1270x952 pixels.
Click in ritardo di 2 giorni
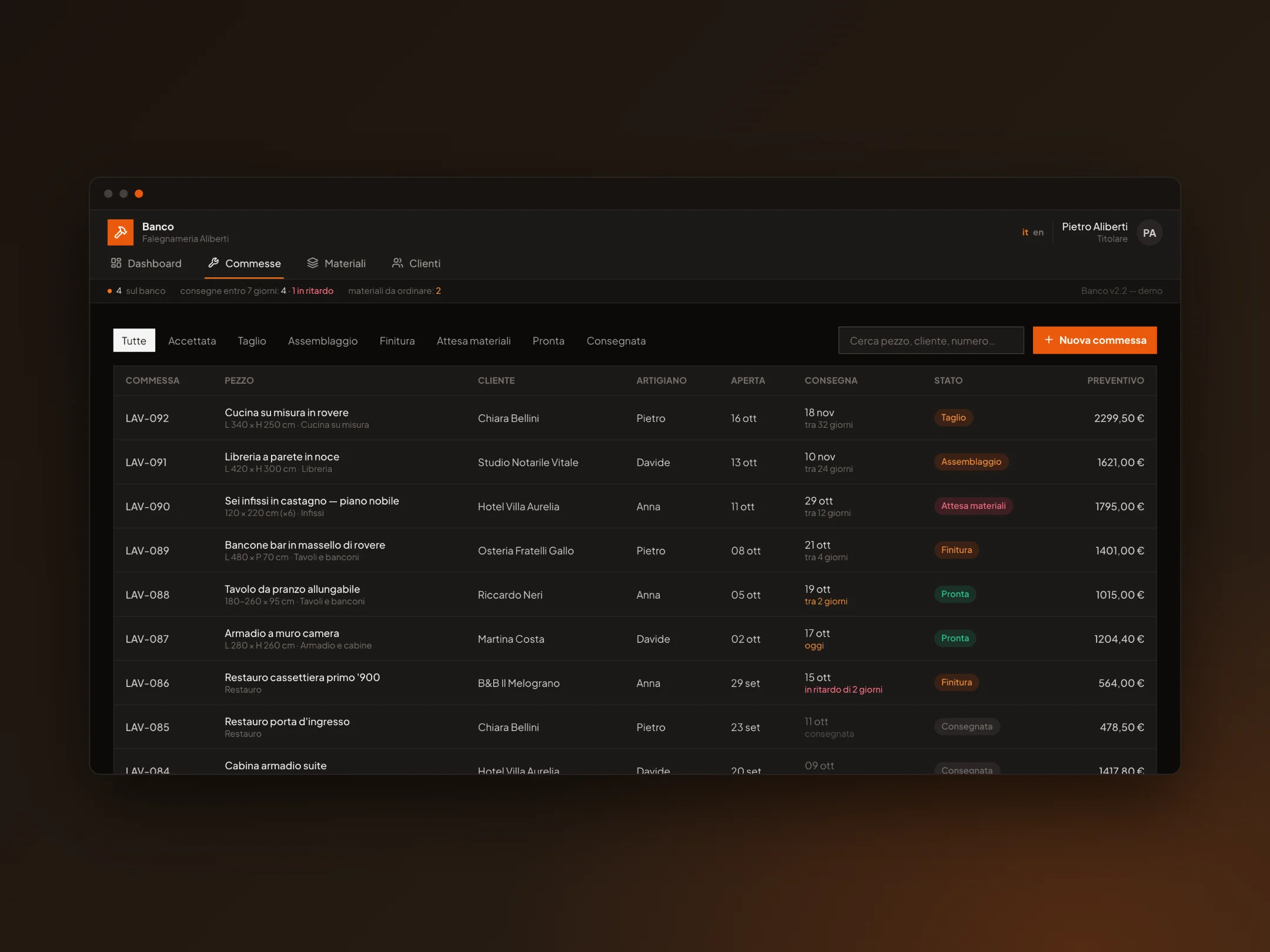pos(843,689)
